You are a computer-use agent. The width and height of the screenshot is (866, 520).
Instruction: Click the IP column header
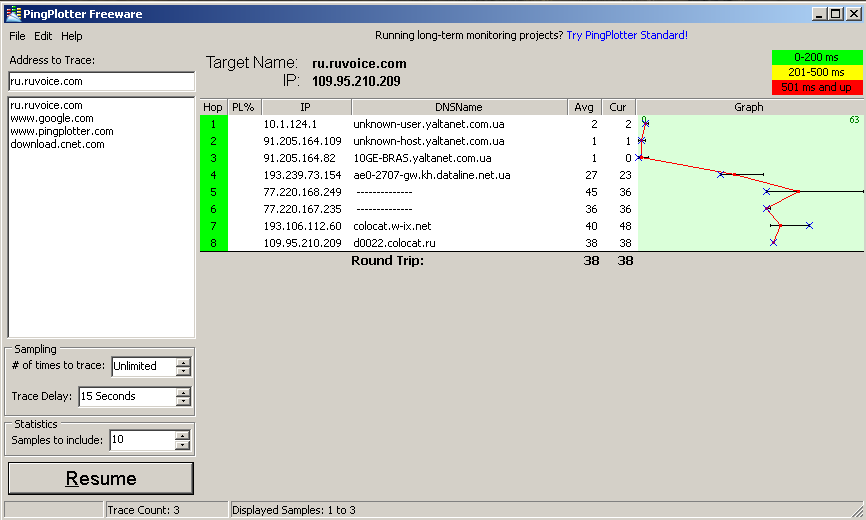pyautogui.click(x=306, y=107)
